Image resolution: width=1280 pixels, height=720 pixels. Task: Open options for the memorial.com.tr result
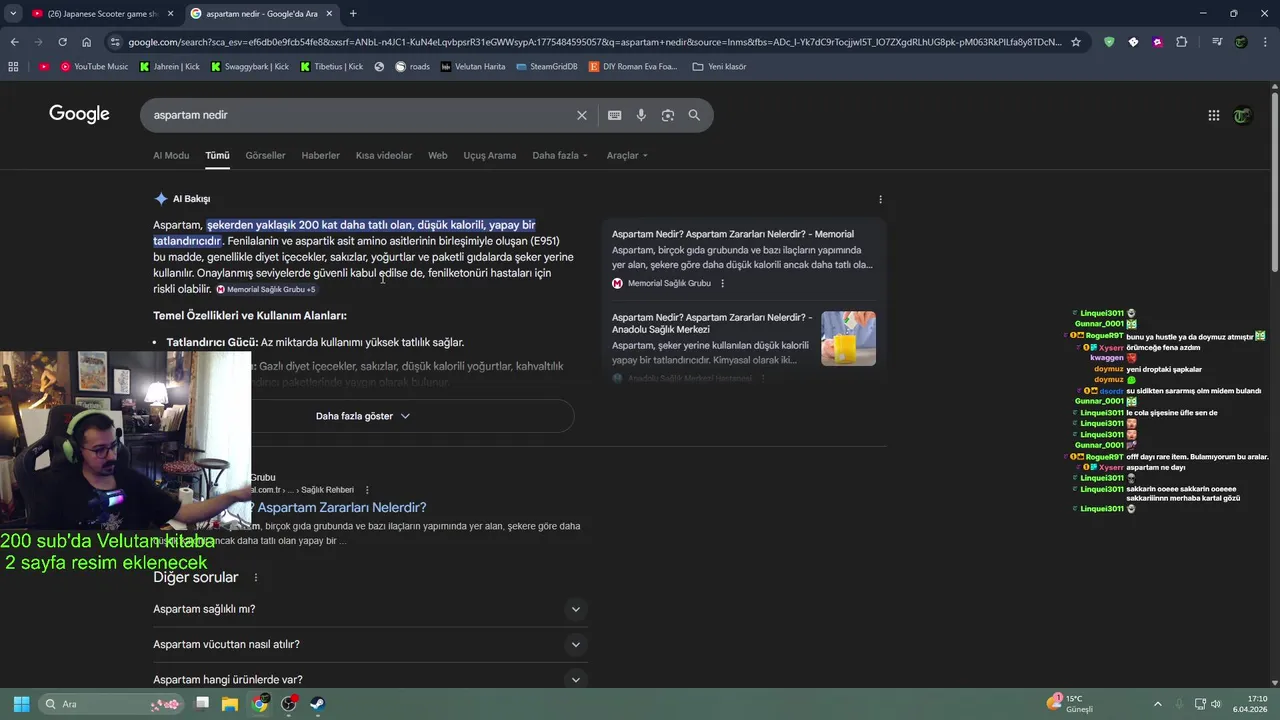367,490
